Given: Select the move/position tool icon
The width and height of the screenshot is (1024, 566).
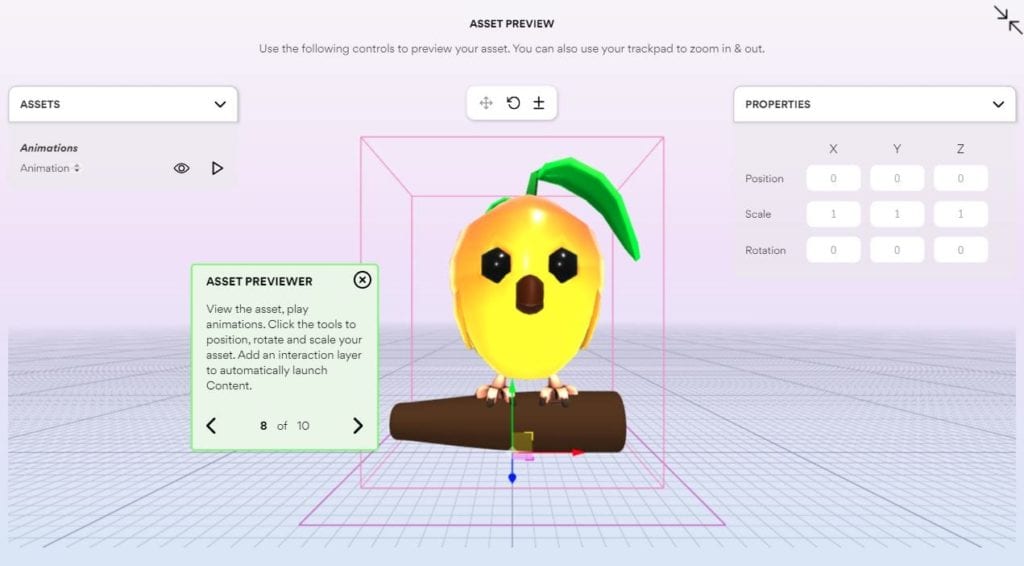Looking at the screenshot, I should click(x=486, y=103).
